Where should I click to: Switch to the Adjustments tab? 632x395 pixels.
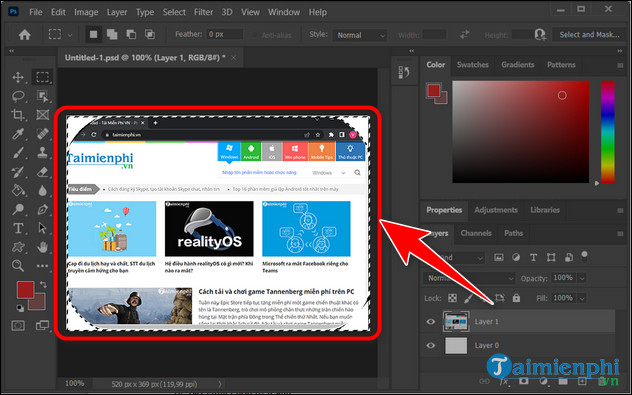coord(495,210)
